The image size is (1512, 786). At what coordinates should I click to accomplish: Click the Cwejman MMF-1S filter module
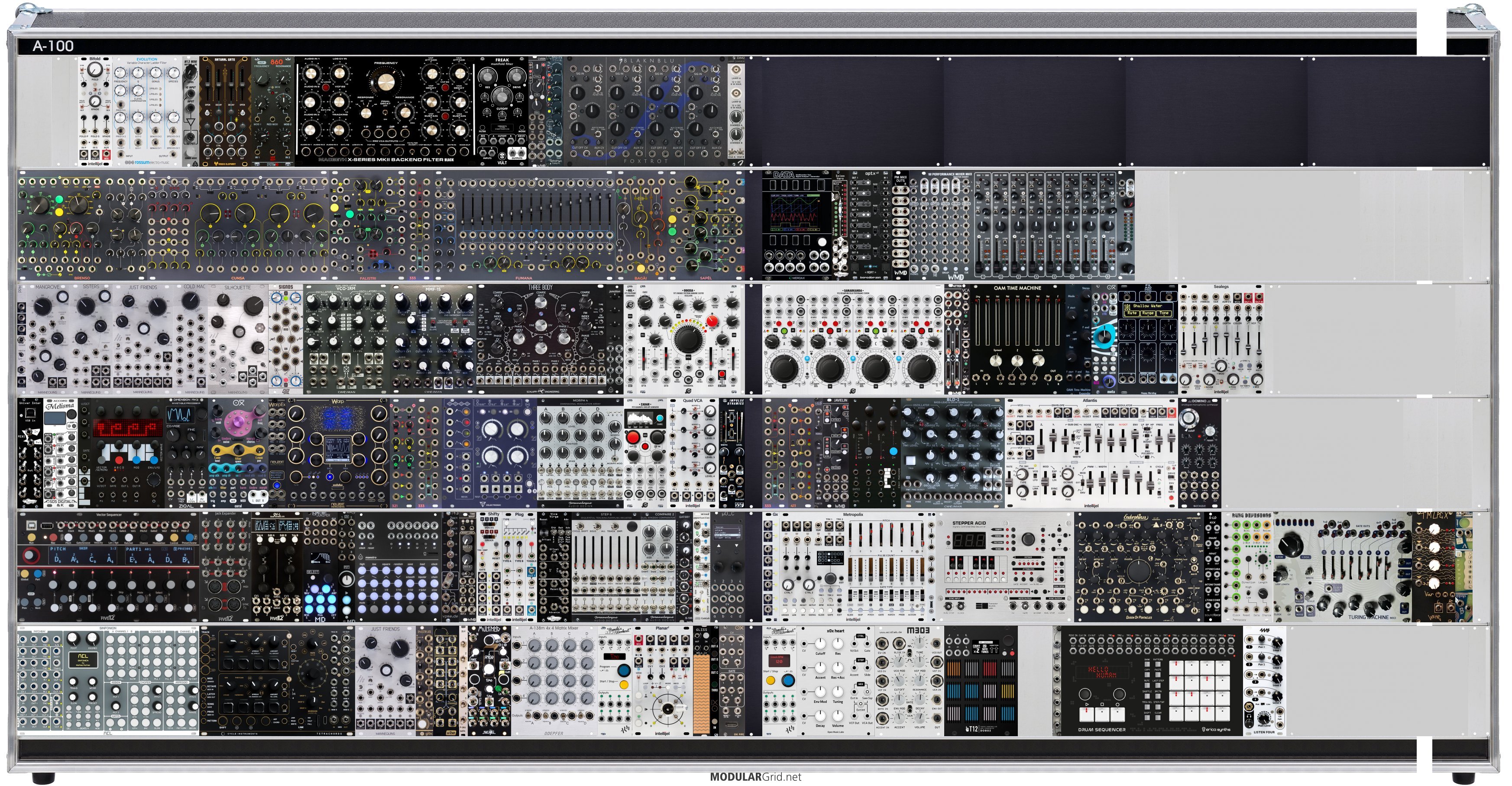coord(433,340)
